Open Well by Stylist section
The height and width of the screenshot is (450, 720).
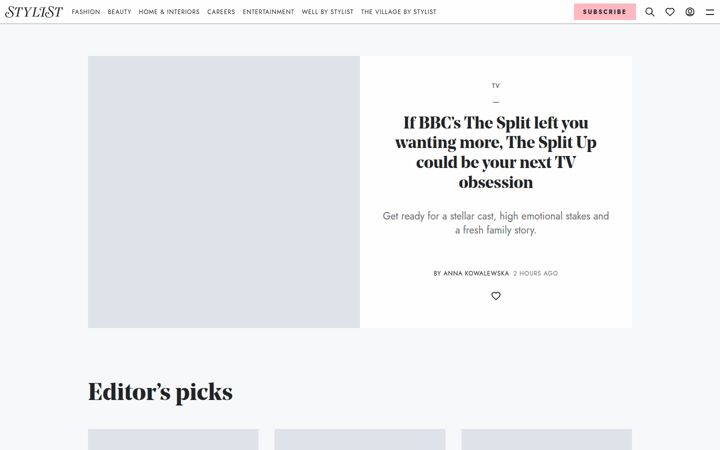tap(327, 12)
